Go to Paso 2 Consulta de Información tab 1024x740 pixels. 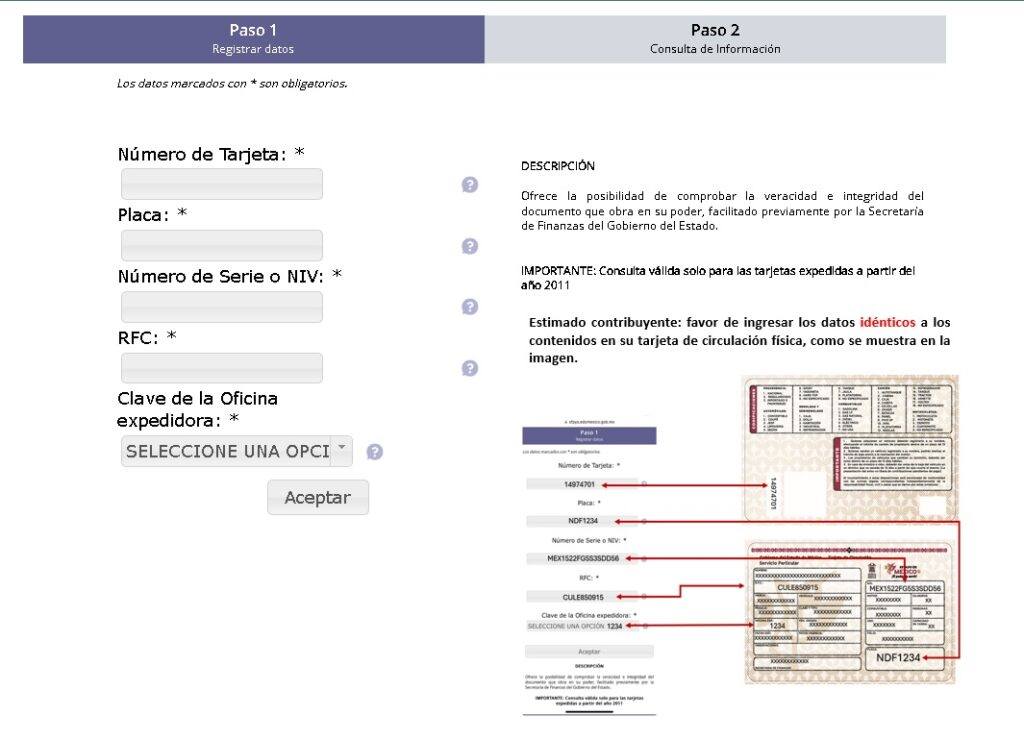[x=715, y=39]
